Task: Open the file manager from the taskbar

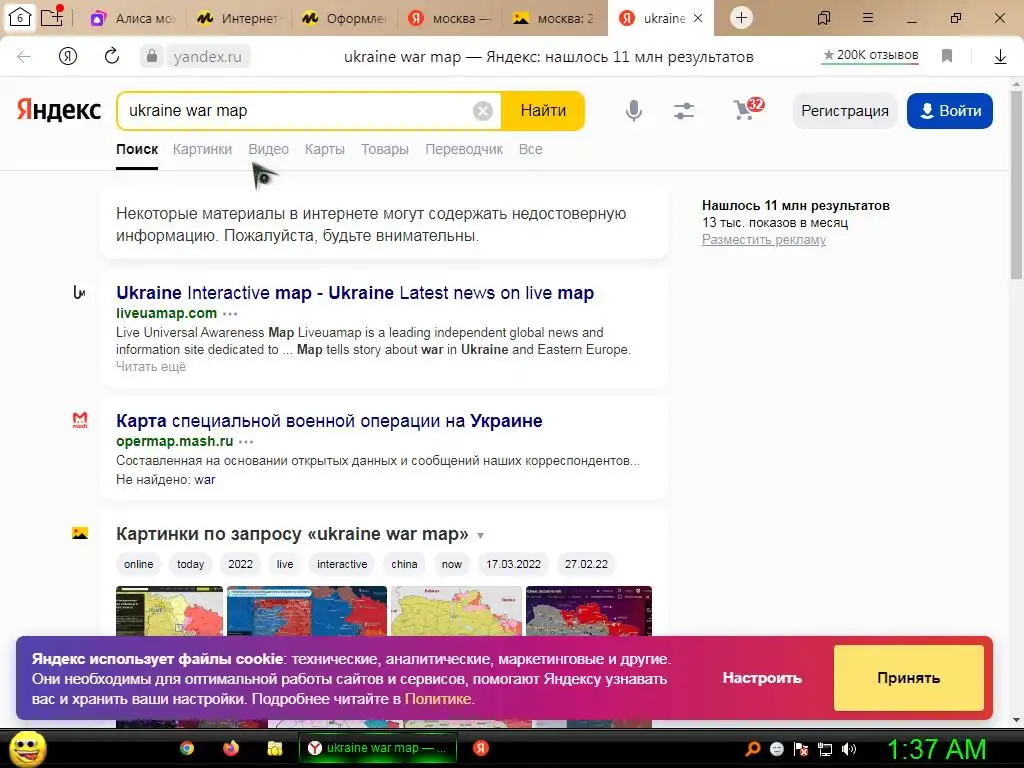Action: (274, 748)
